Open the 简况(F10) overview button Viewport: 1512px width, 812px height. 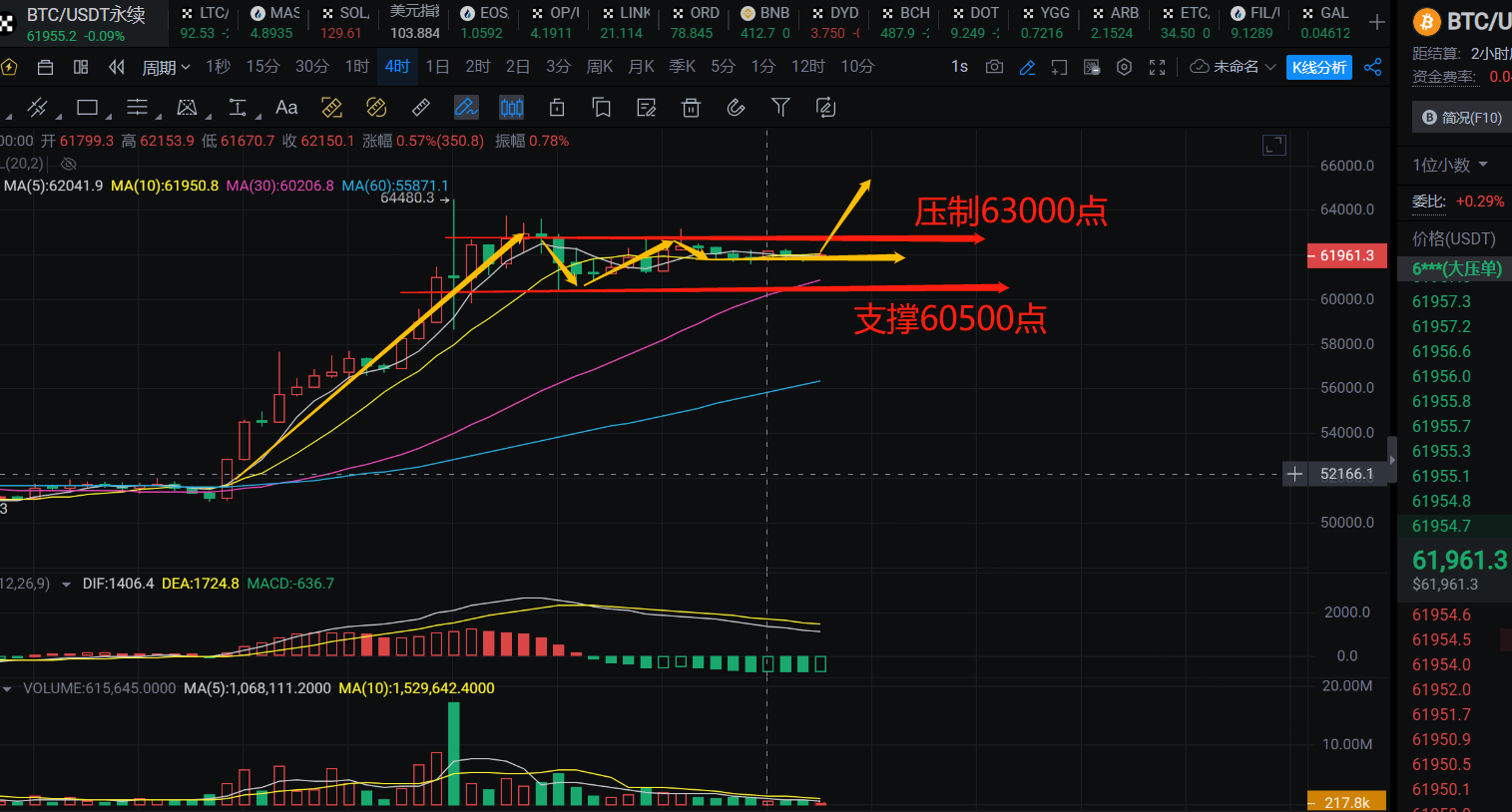(x=1462, y=118)
